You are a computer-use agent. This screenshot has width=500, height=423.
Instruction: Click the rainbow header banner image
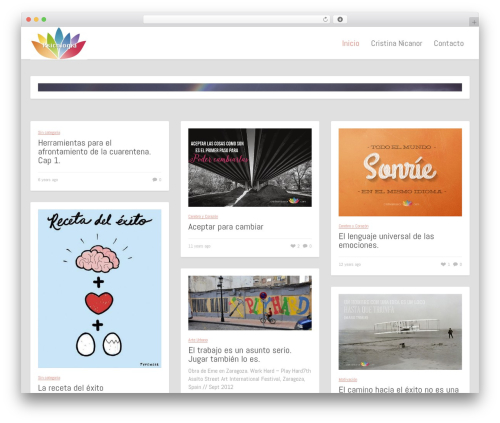(x=250, y=87)
